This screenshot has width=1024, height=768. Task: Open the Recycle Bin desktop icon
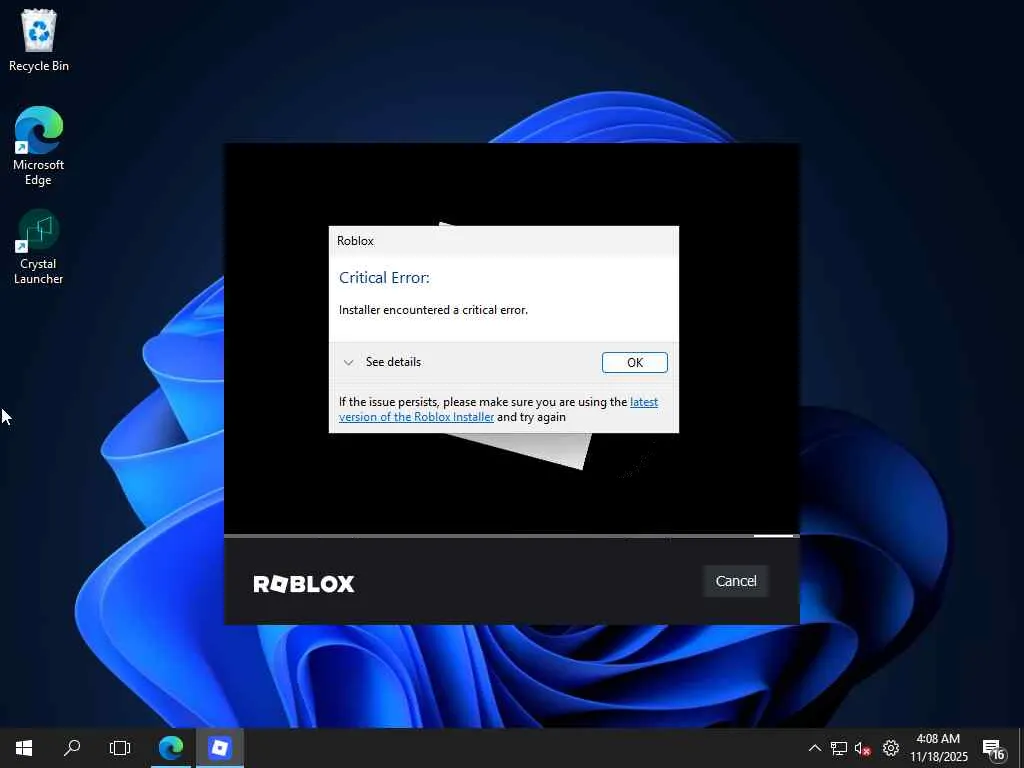click(x=39, y=41)
